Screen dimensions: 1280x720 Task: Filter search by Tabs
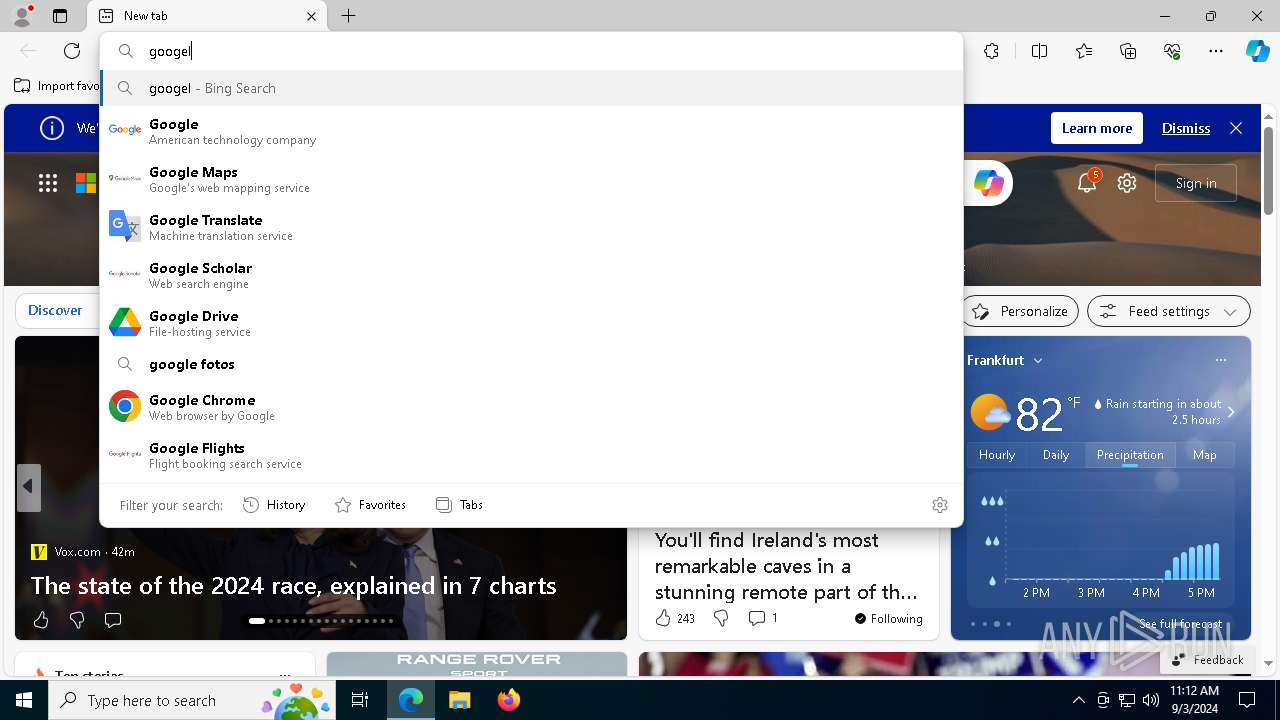(459, 505)
